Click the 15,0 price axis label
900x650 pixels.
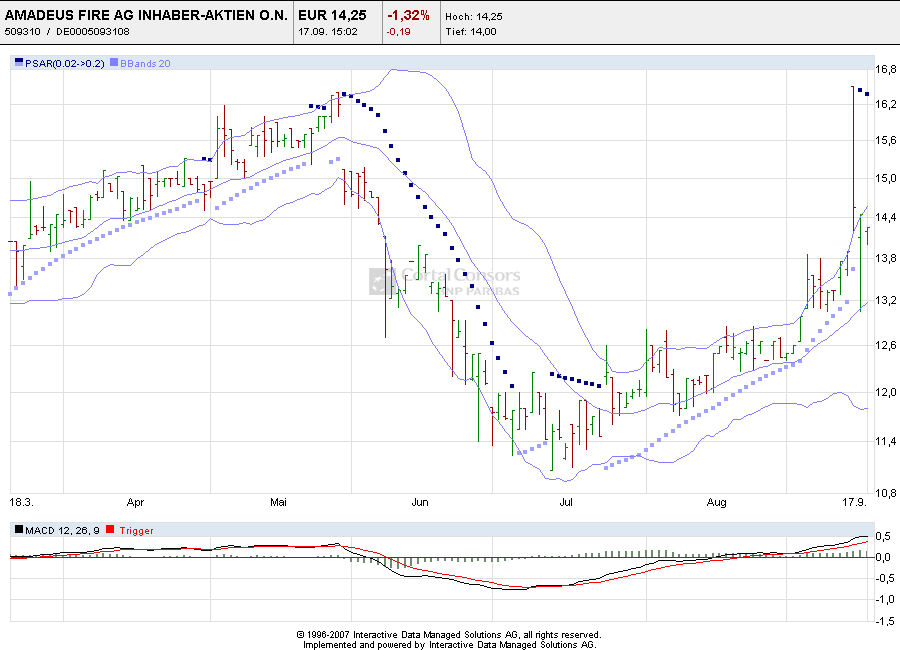886,179
